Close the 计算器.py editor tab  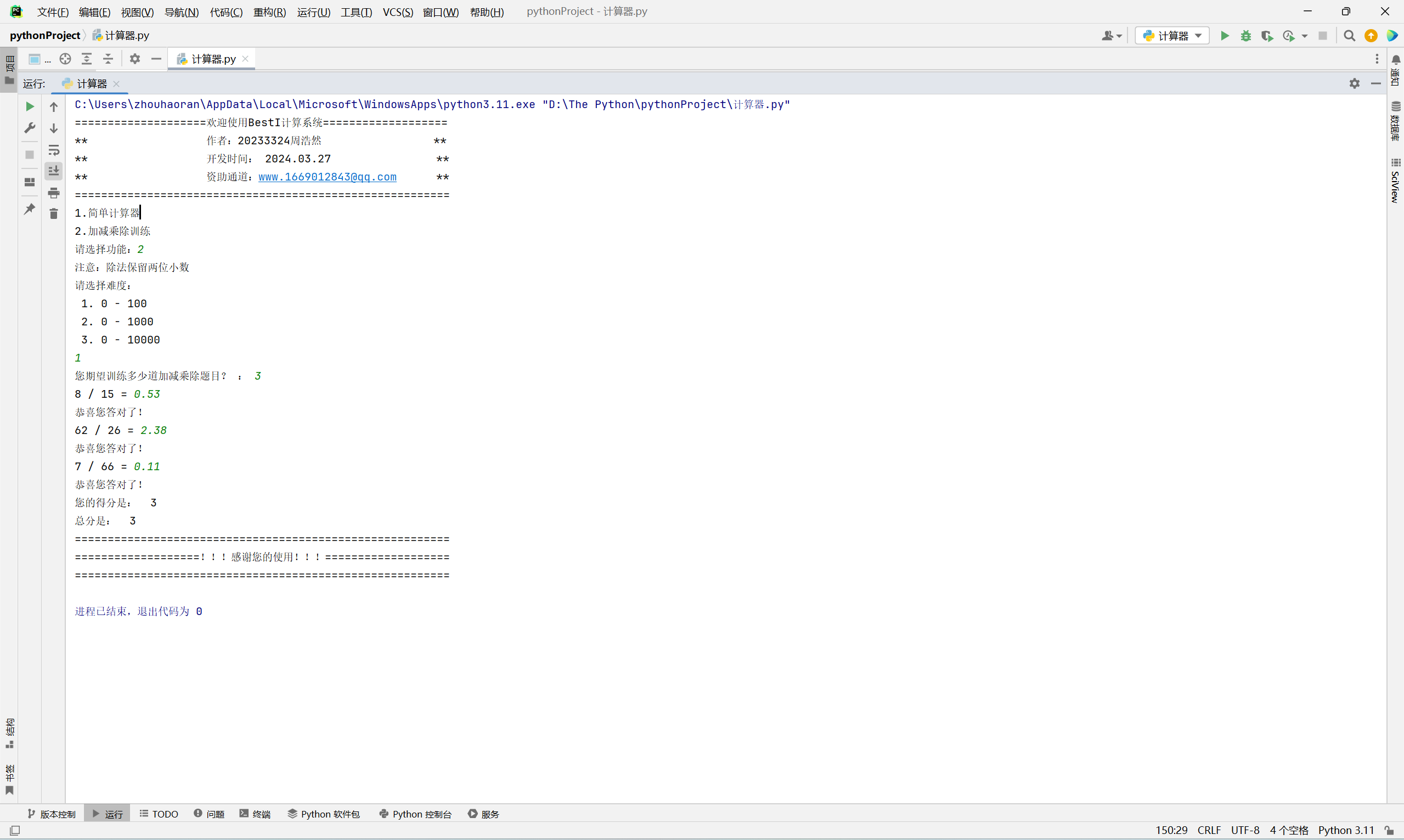tap(246, 59)
